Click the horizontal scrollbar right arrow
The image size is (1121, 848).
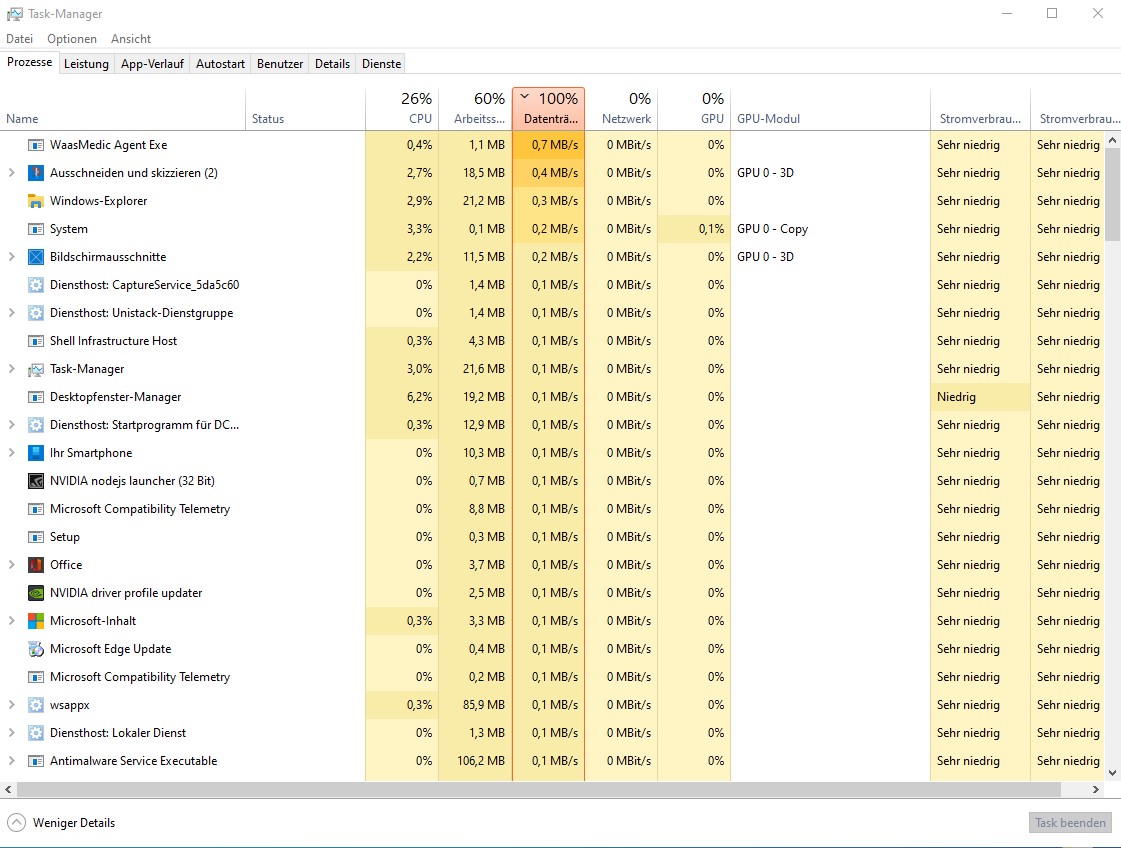pyautogui.click(x=1095, y=789)
